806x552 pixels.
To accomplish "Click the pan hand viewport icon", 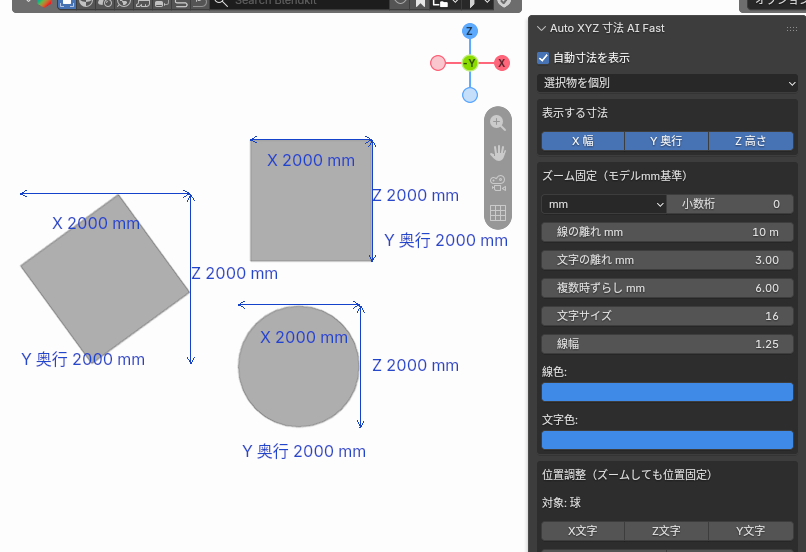I will point(498,153).
